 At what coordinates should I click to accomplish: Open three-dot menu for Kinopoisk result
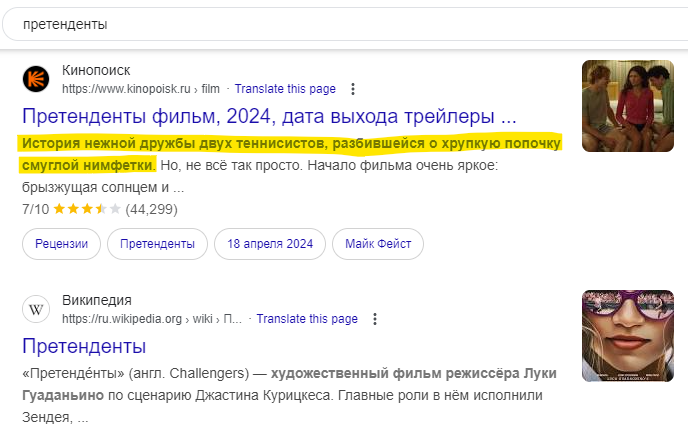coord(353,89)
